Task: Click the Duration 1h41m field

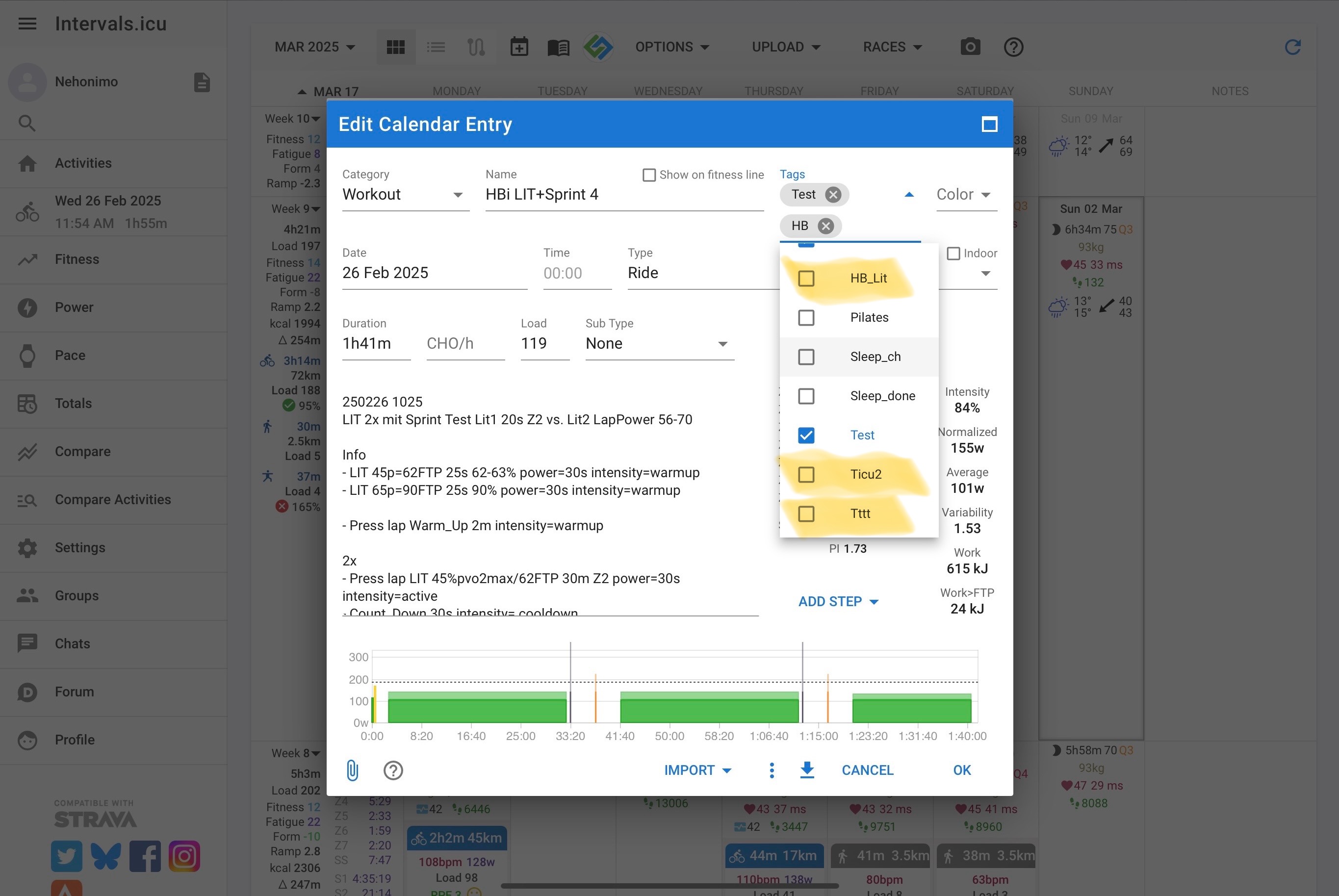Action: click(x=376, y=343)
